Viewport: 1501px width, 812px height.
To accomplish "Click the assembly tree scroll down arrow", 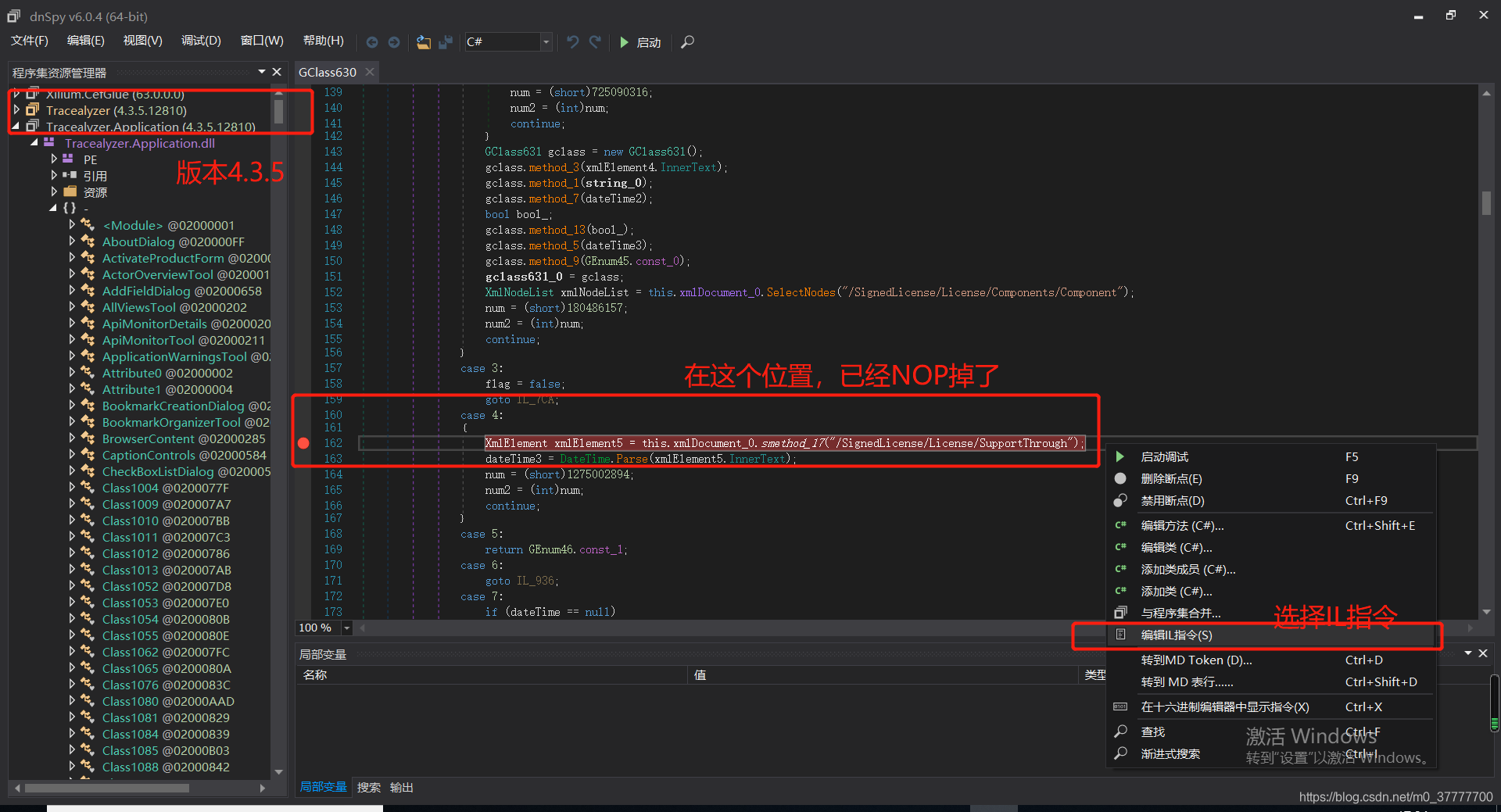I will click(x=278, y=772).
